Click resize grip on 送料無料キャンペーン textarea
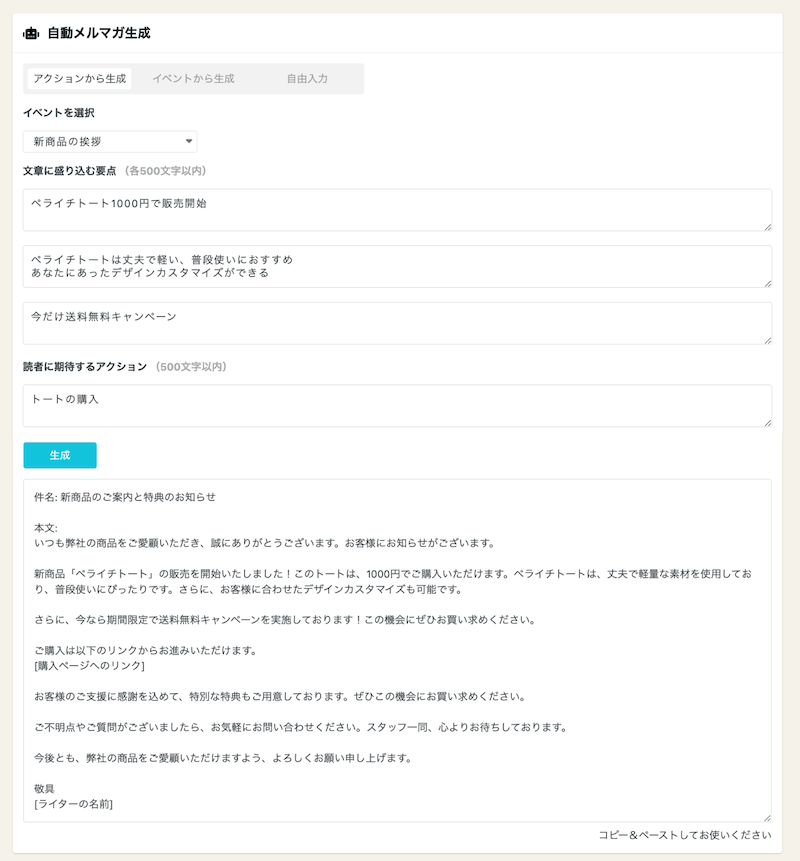The height and width of the screenshot is (861, 800). (x=767, y=340)
